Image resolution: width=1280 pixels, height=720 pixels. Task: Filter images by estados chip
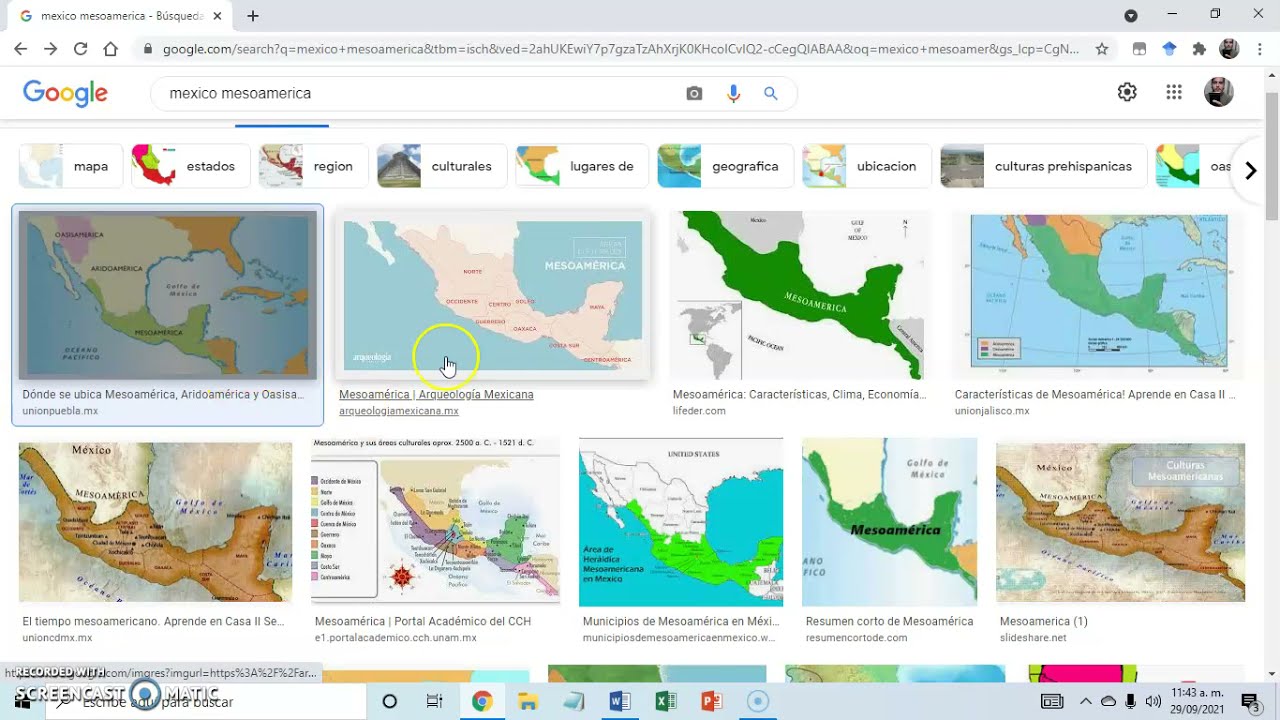(191, 166)
